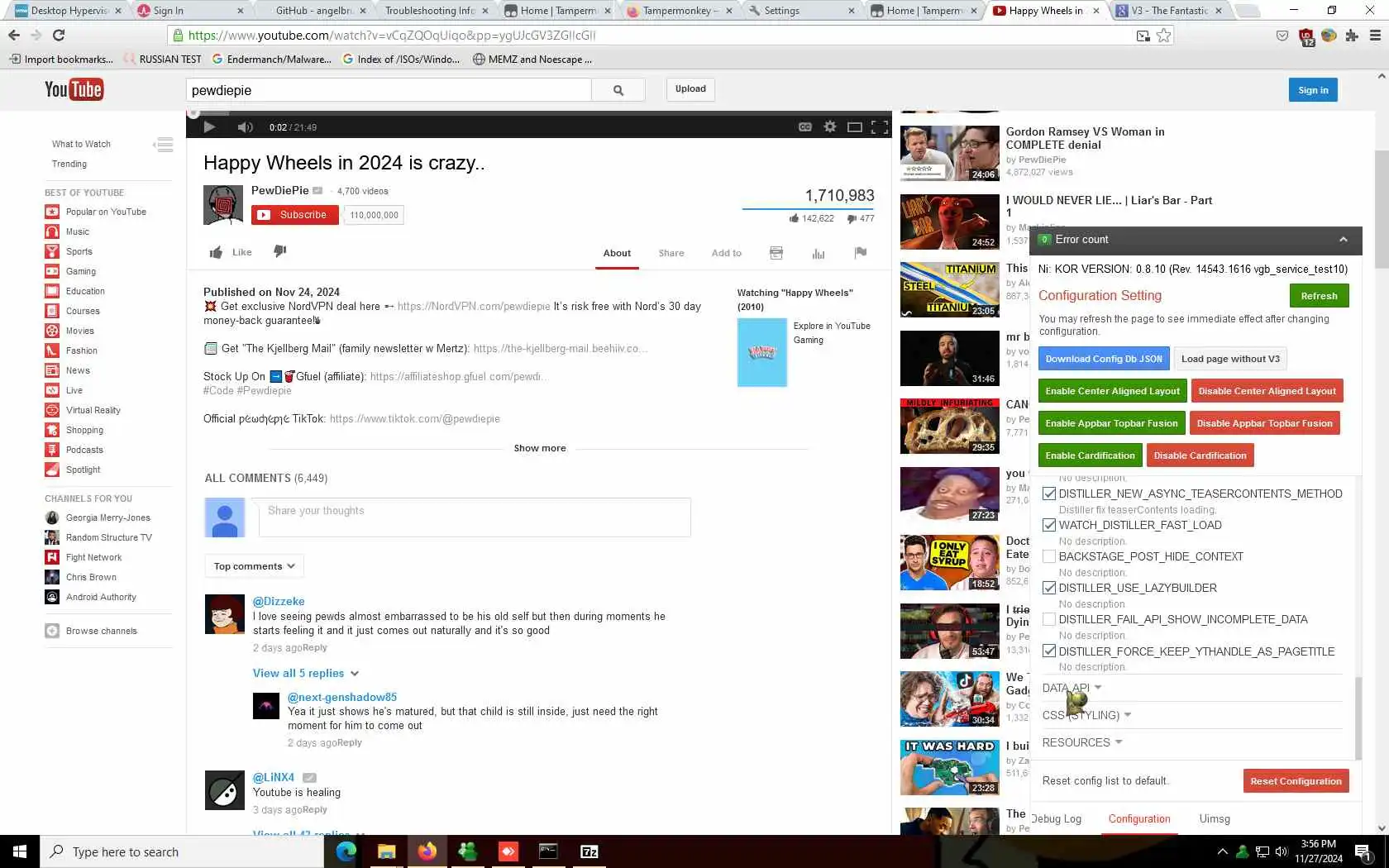Reload the page with the browser refresh icon
The image size is (1389, 868).
[x=59, y=35]
